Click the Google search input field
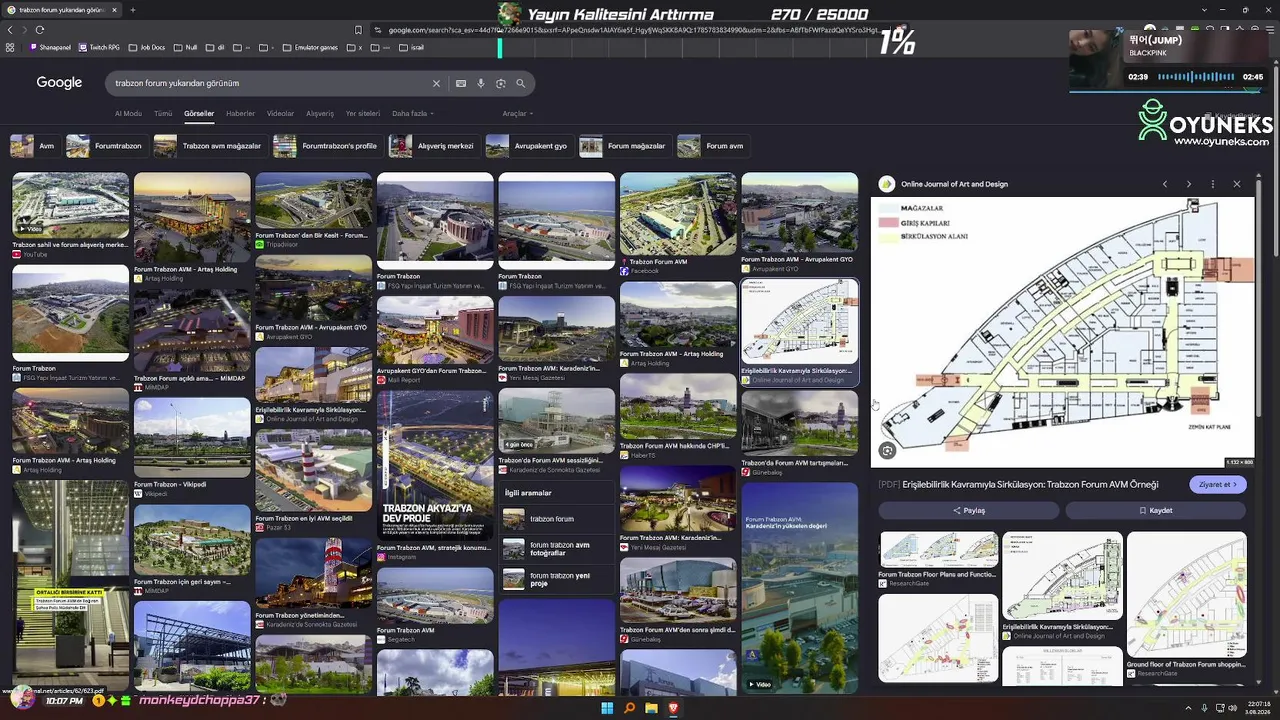Image resolution: width=1280 pixels, height=720 pixels. (x=270, y=83)
